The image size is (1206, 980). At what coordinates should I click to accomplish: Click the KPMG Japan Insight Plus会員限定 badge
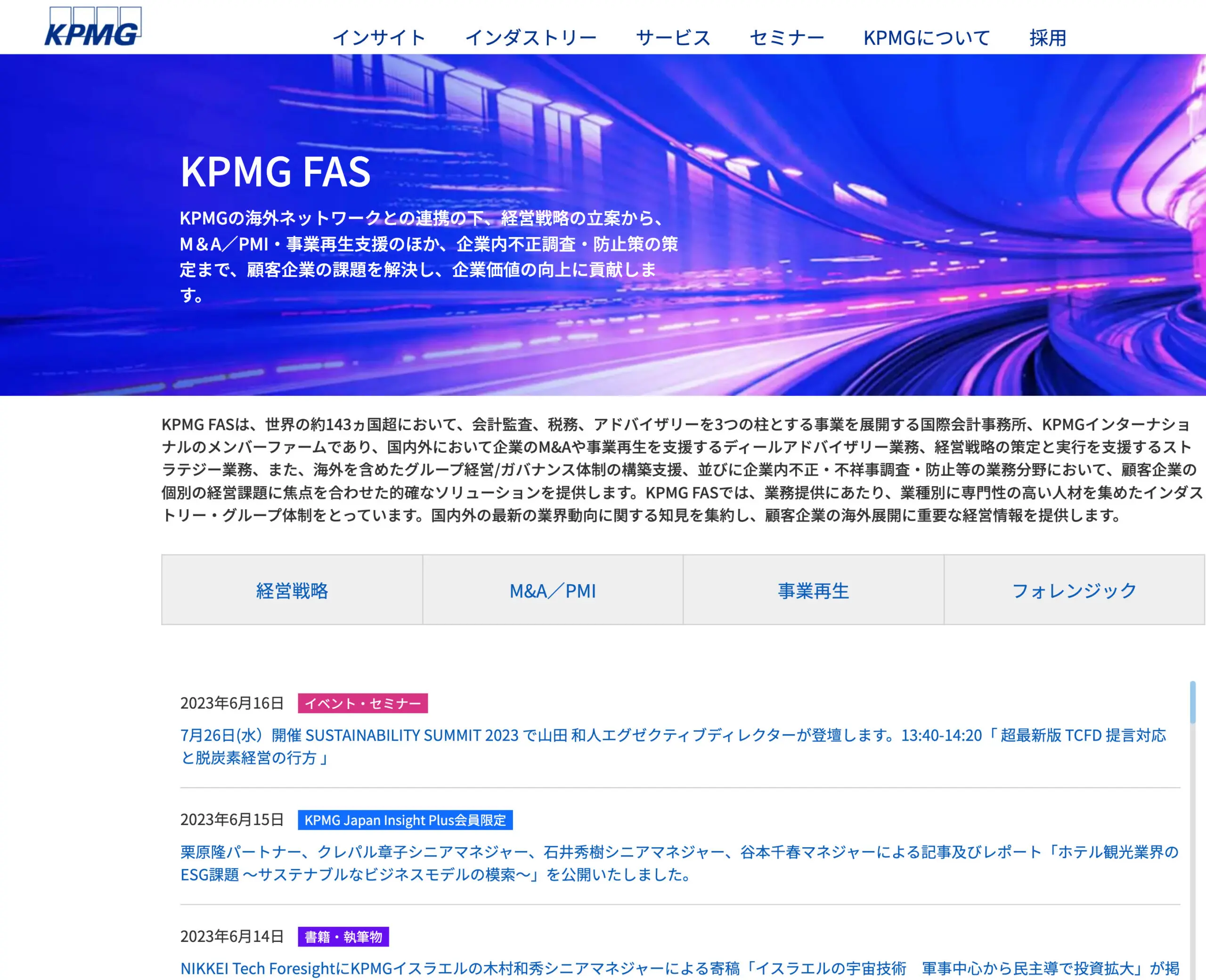(406, 820)
